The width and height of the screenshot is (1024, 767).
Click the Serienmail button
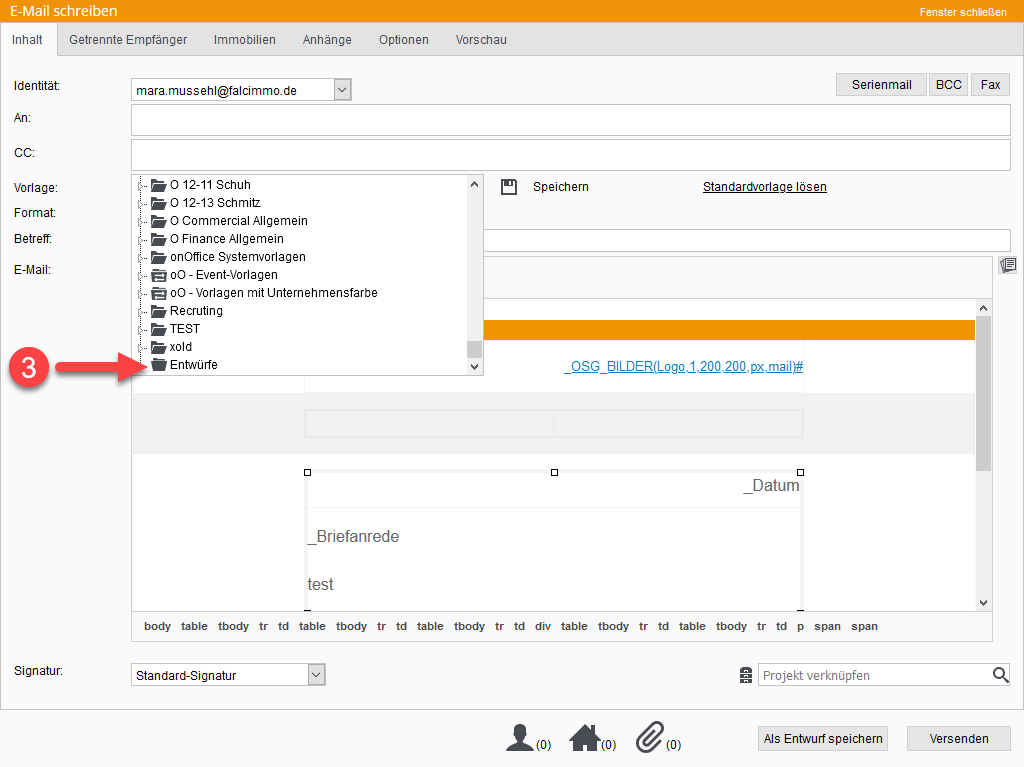coord(881,85)
